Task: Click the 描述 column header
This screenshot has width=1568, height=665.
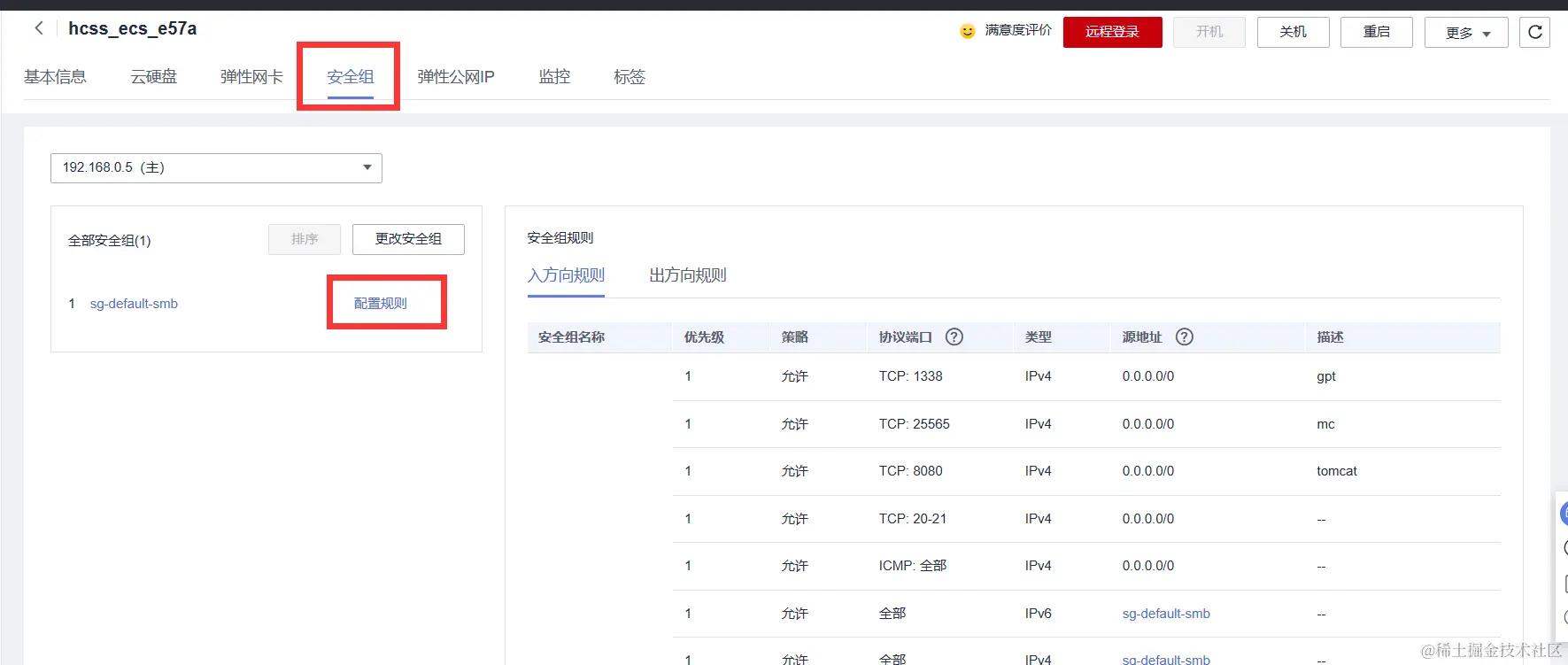Action: click(1330, 337)
